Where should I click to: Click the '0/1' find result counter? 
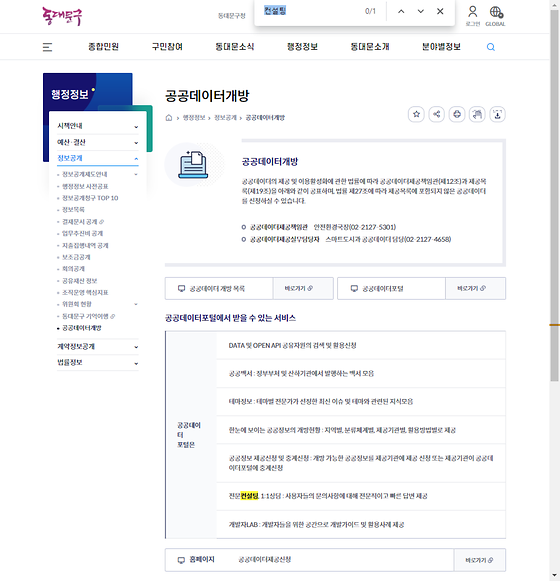coord(370,11)
